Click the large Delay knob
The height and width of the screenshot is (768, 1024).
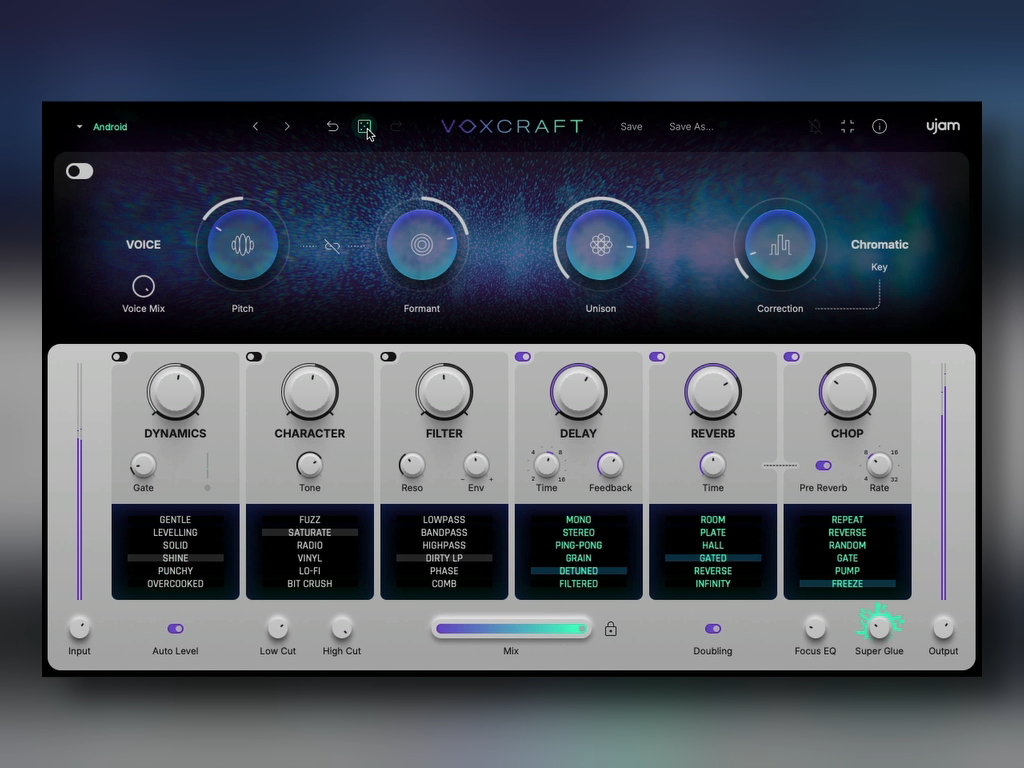(x=579, y=392)
